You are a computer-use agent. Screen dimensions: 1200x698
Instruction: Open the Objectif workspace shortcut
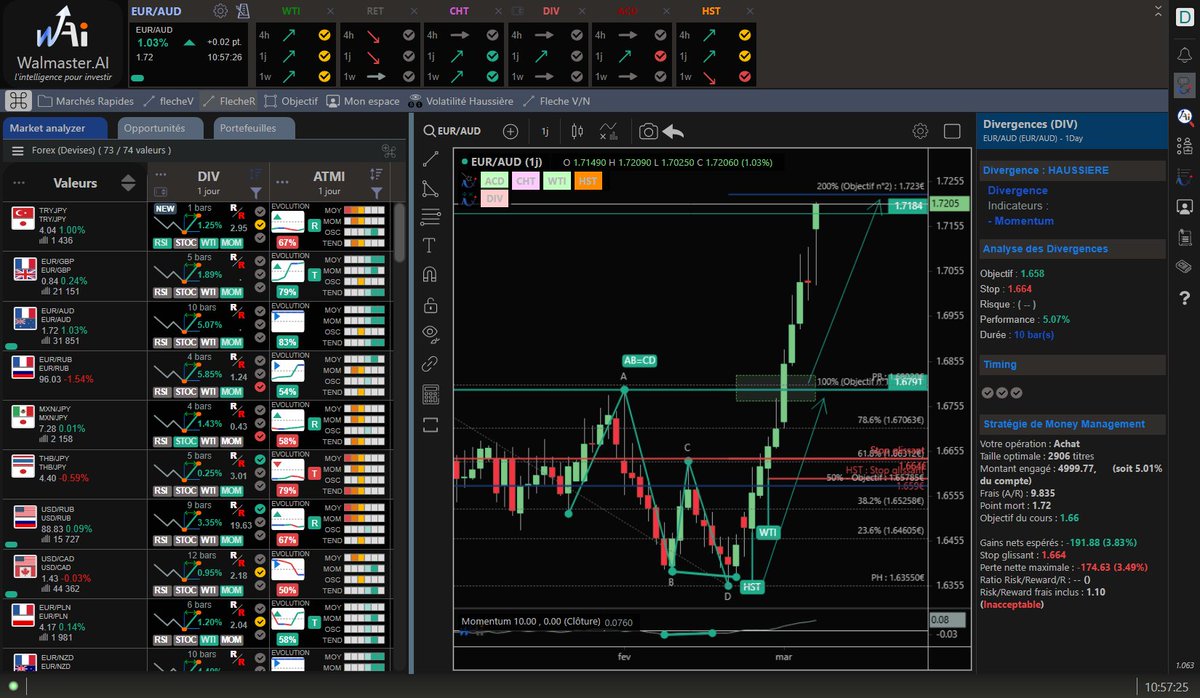(291, 101)
